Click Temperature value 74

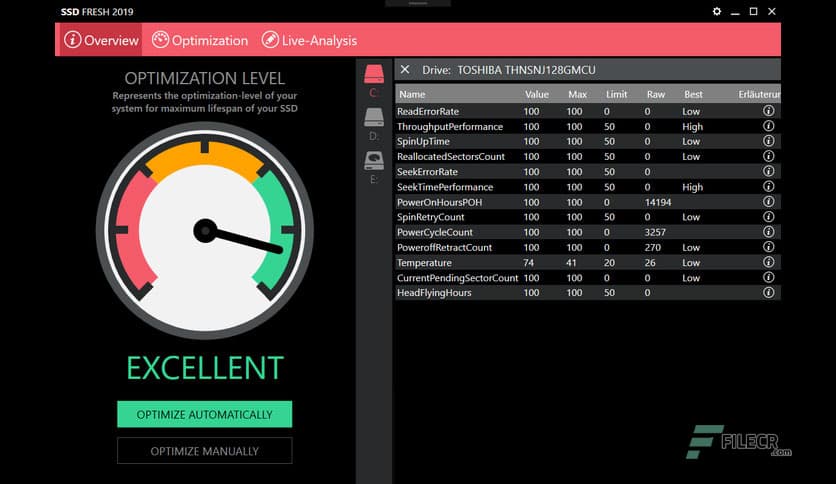528,263
